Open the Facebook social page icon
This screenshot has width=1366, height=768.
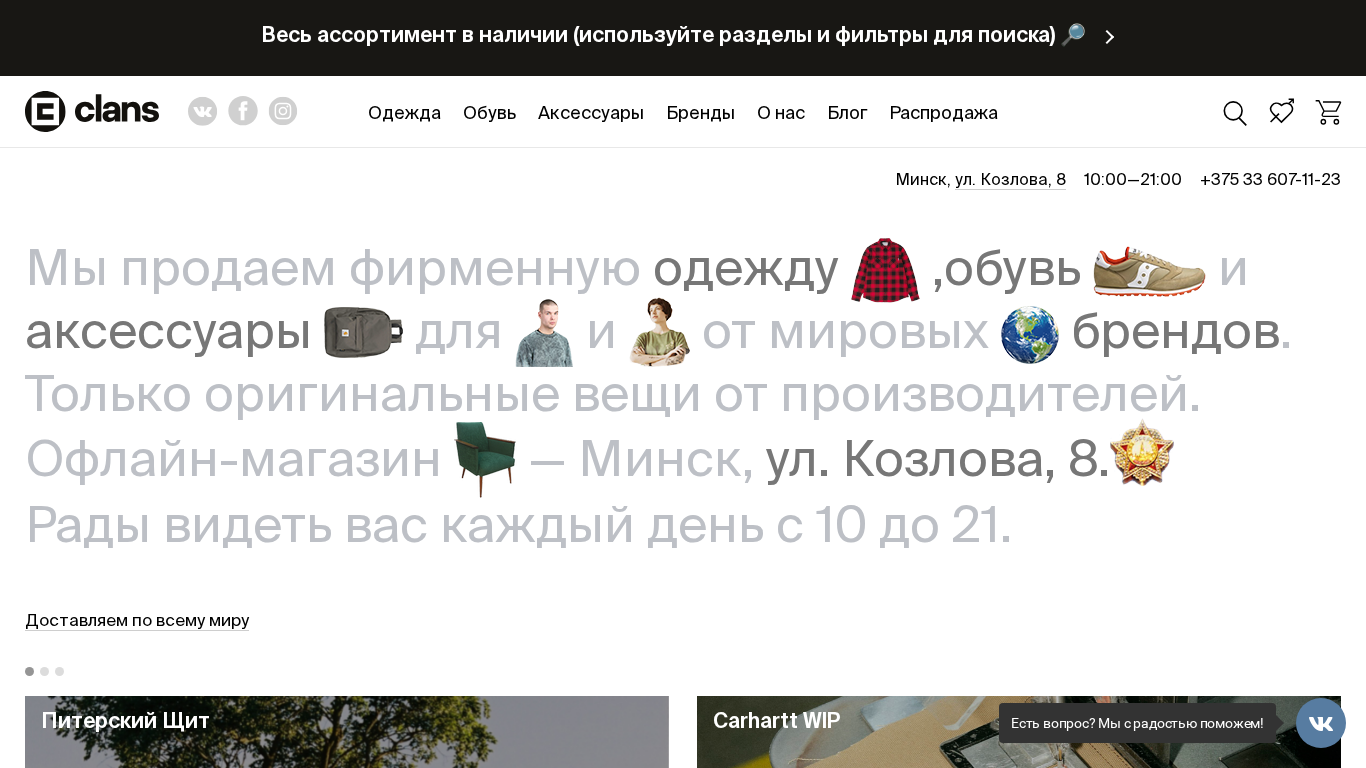tap(243, 111)
